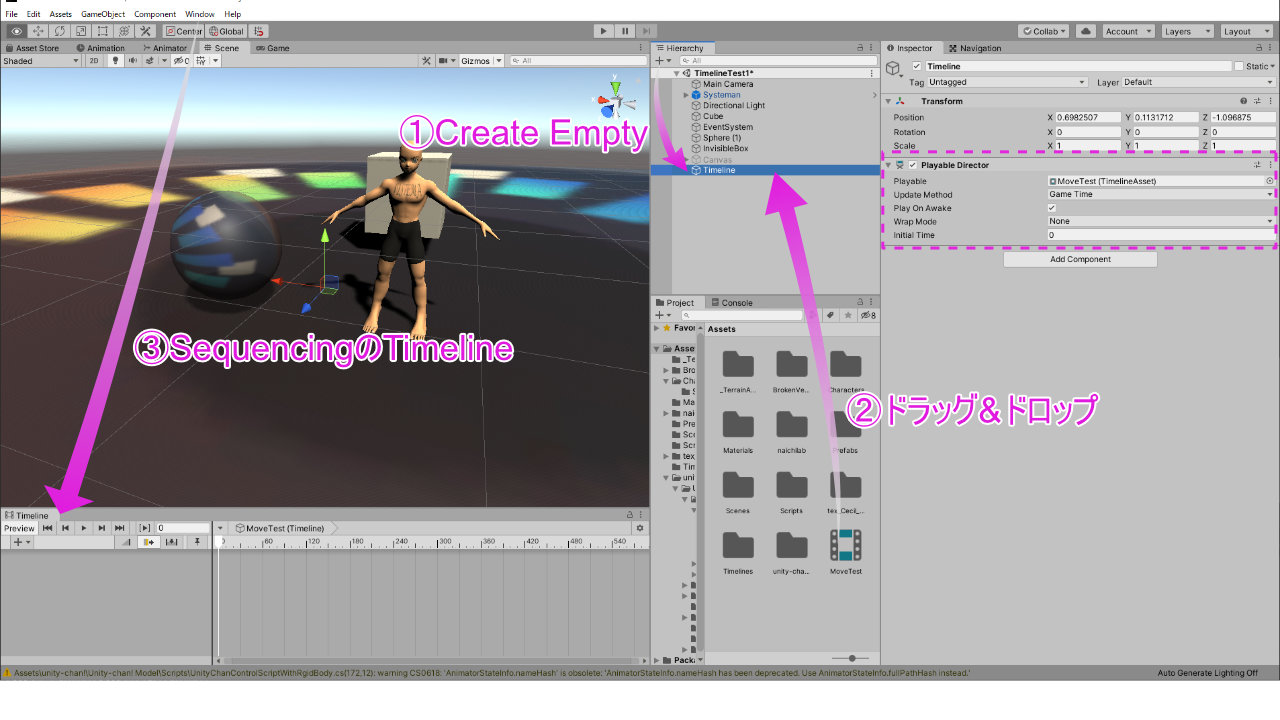Select the Scale tool in the toolbar
This screenshot has width=1280, height=720.
coord(81,31)
